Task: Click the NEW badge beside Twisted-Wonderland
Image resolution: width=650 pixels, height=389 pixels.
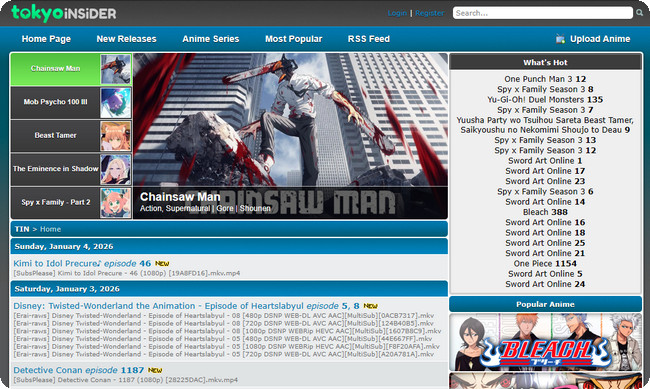Action: pos(370,306)
